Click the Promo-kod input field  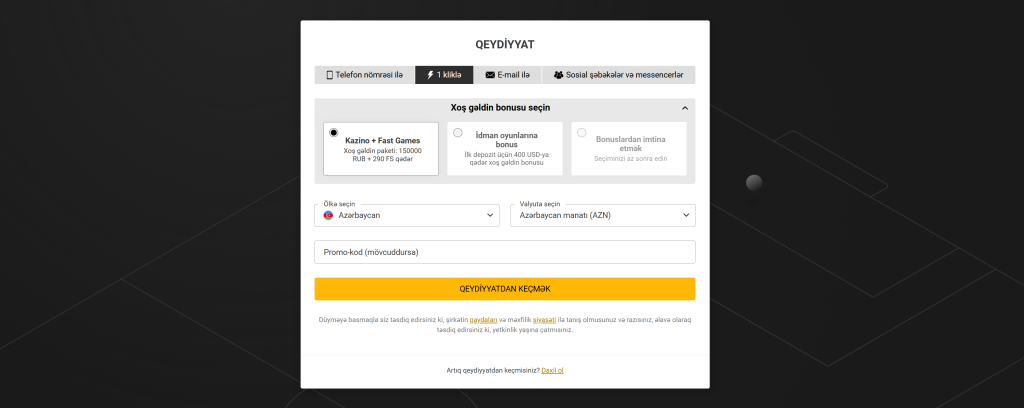pos(504,253)
